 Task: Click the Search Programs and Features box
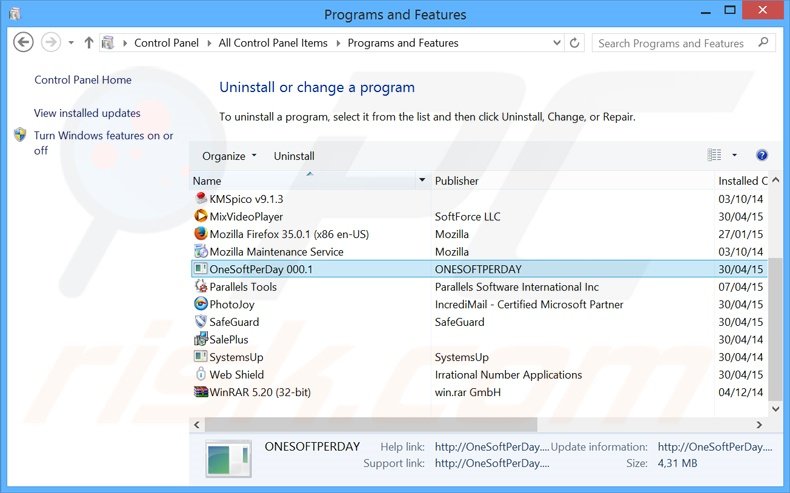coord(684,43)
